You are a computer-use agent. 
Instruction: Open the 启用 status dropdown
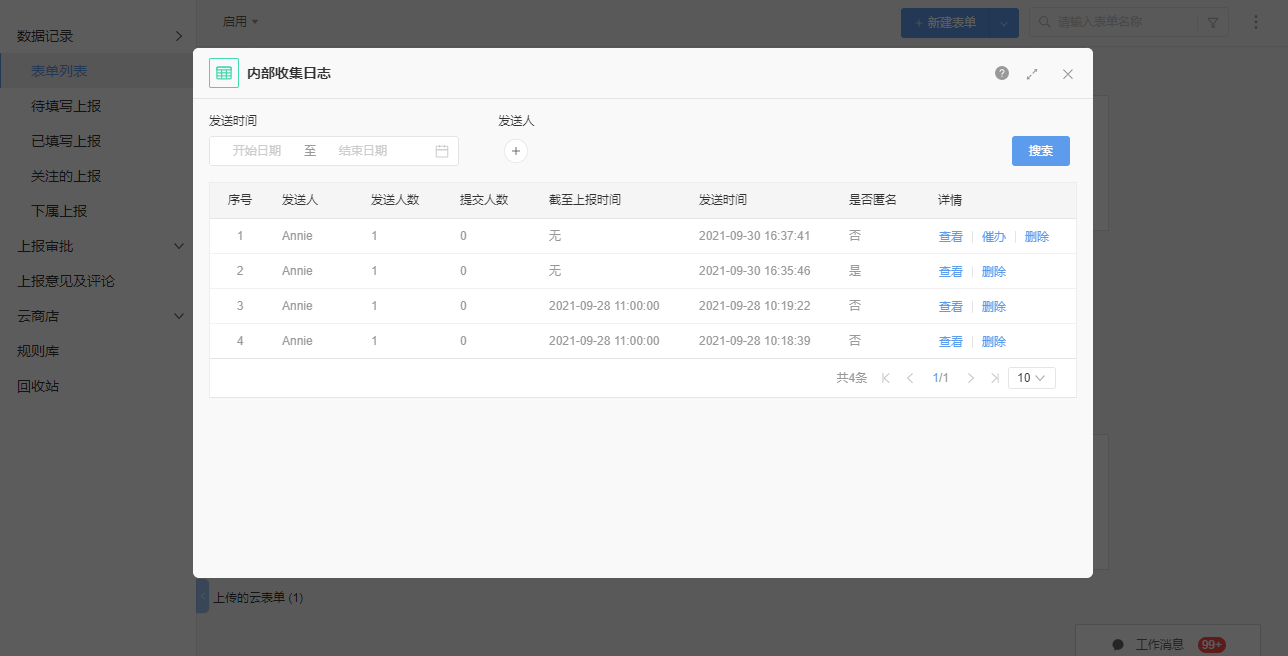[240, 21]
